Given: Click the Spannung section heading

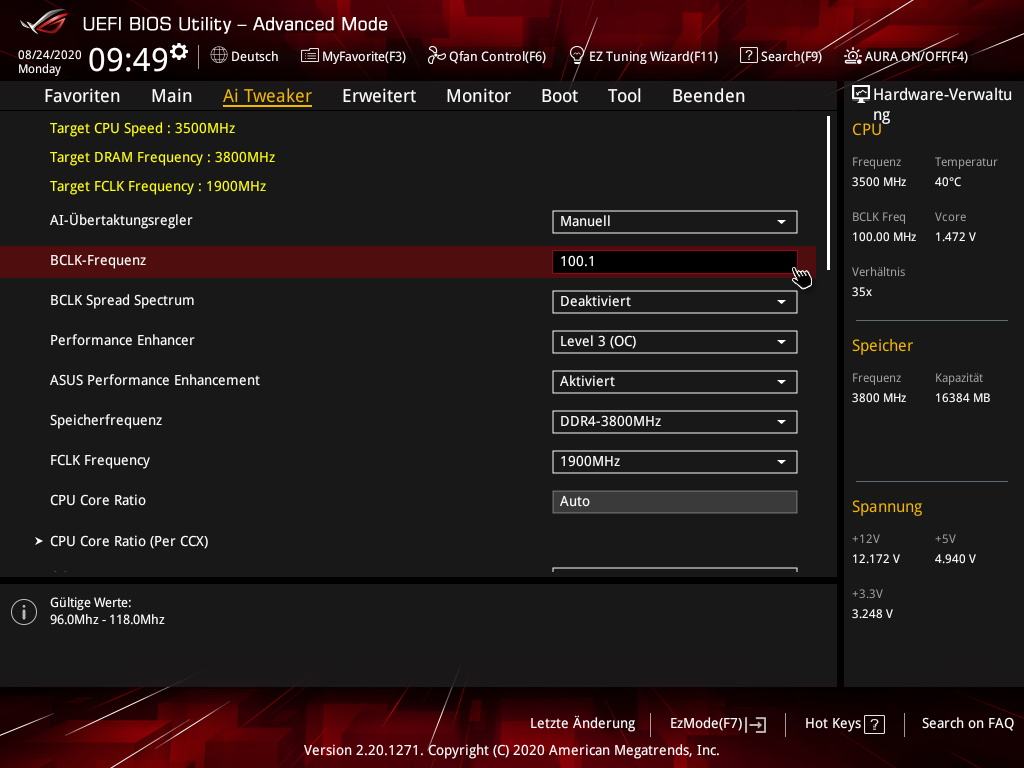Looking at the screenshot, I should click(887, 507).
